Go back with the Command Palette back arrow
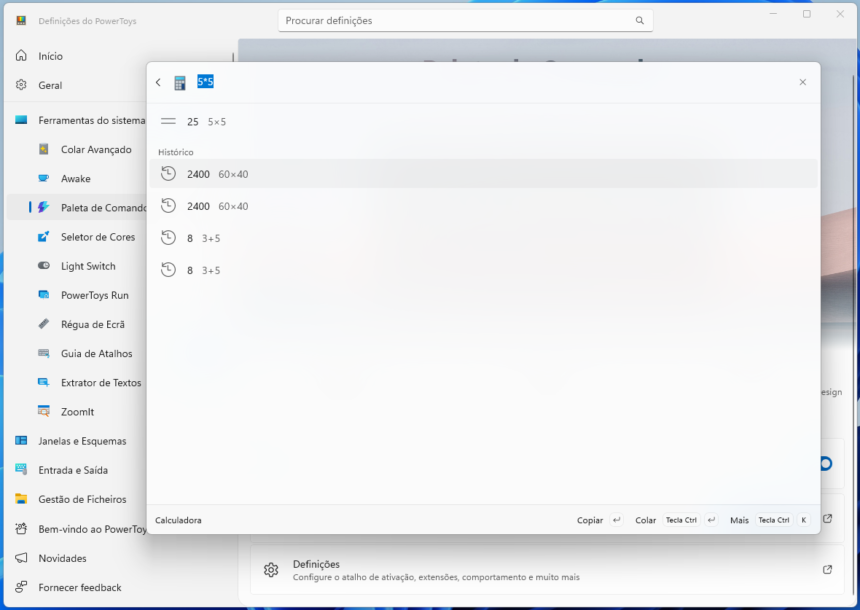The image size is (860, 610). pos(158,82)
